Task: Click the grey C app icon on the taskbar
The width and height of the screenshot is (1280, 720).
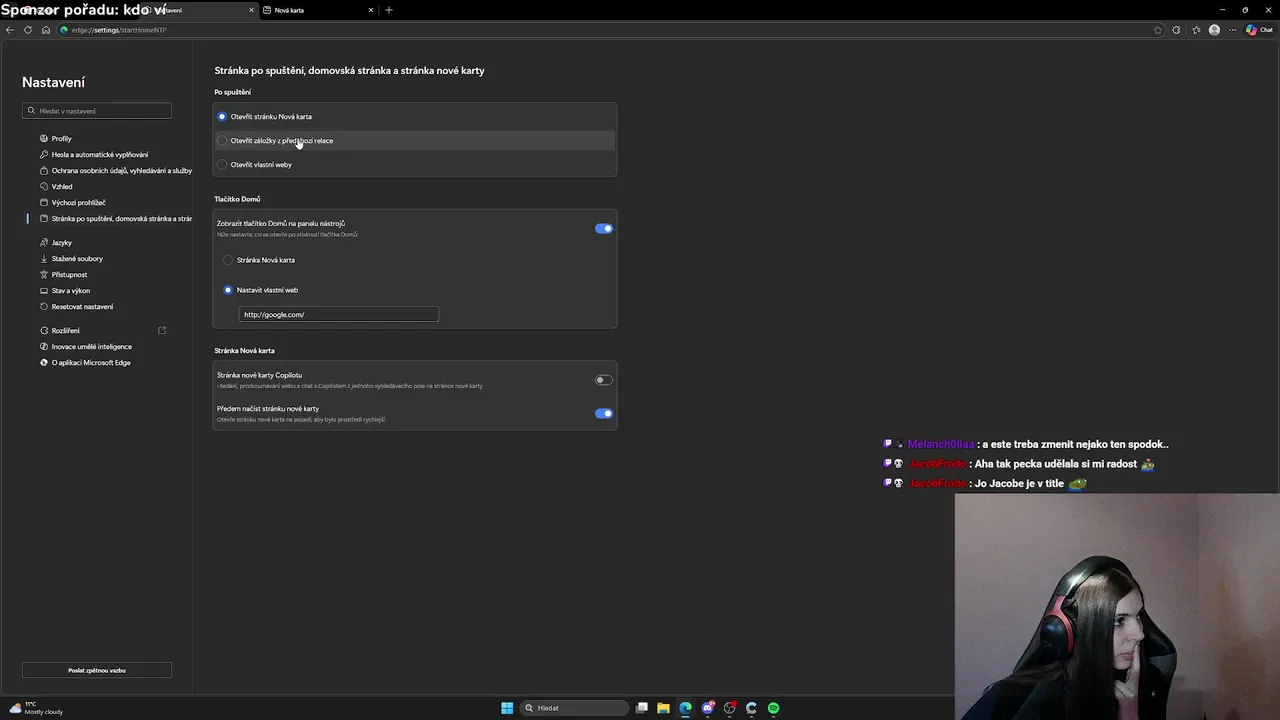Action: click(x=751, y=708)
